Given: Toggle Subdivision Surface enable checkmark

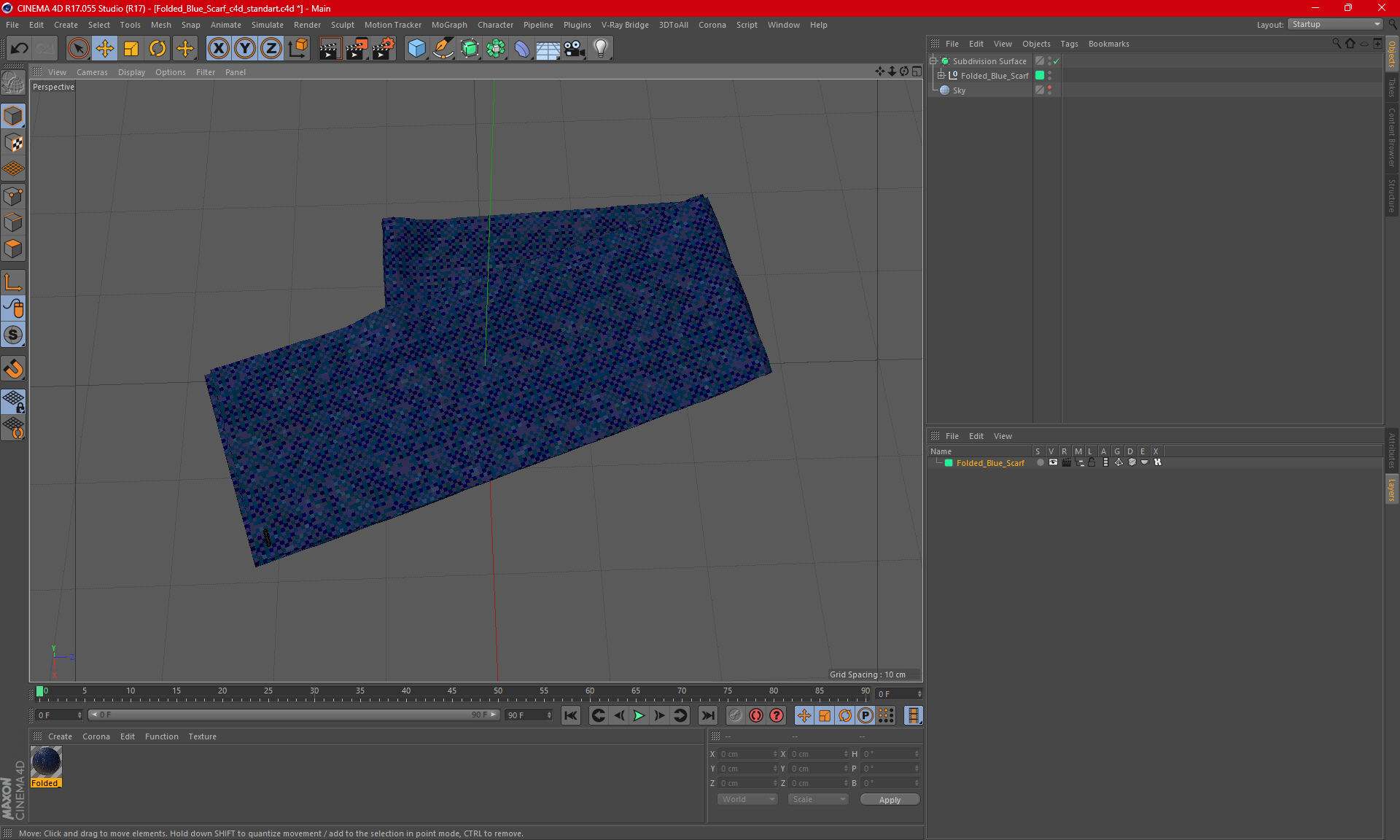Looking at the screenshot, I should [1056, 61].
